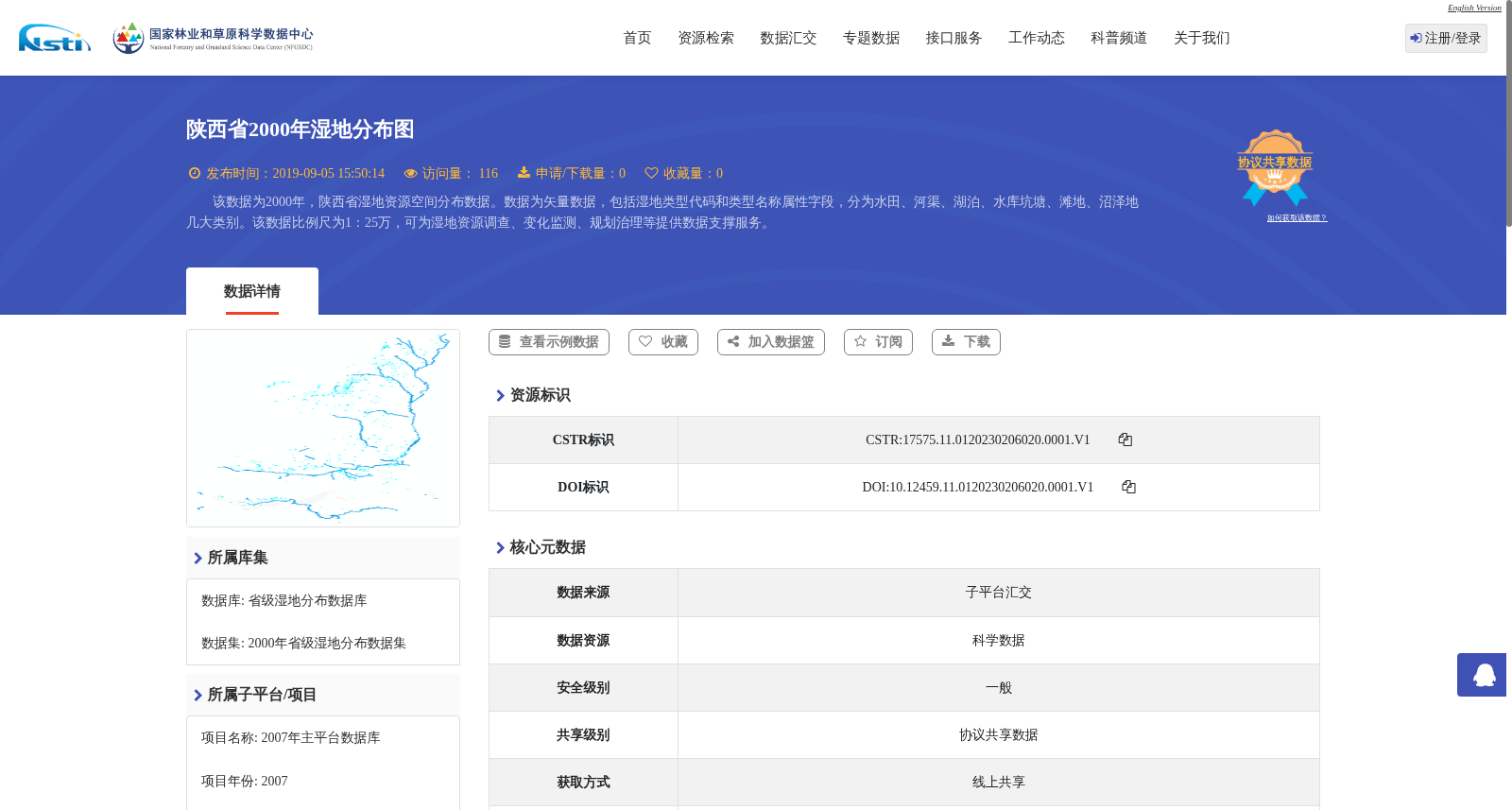Viewport: 1512px width, 810px height.
Task: Click the 加入数据篮 button
Action: [x=771, y=342]
